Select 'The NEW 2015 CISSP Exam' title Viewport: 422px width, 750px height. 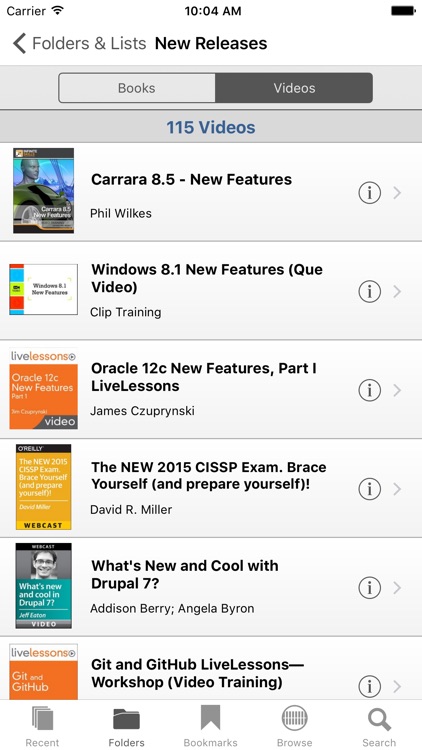[x=209, y=475]
